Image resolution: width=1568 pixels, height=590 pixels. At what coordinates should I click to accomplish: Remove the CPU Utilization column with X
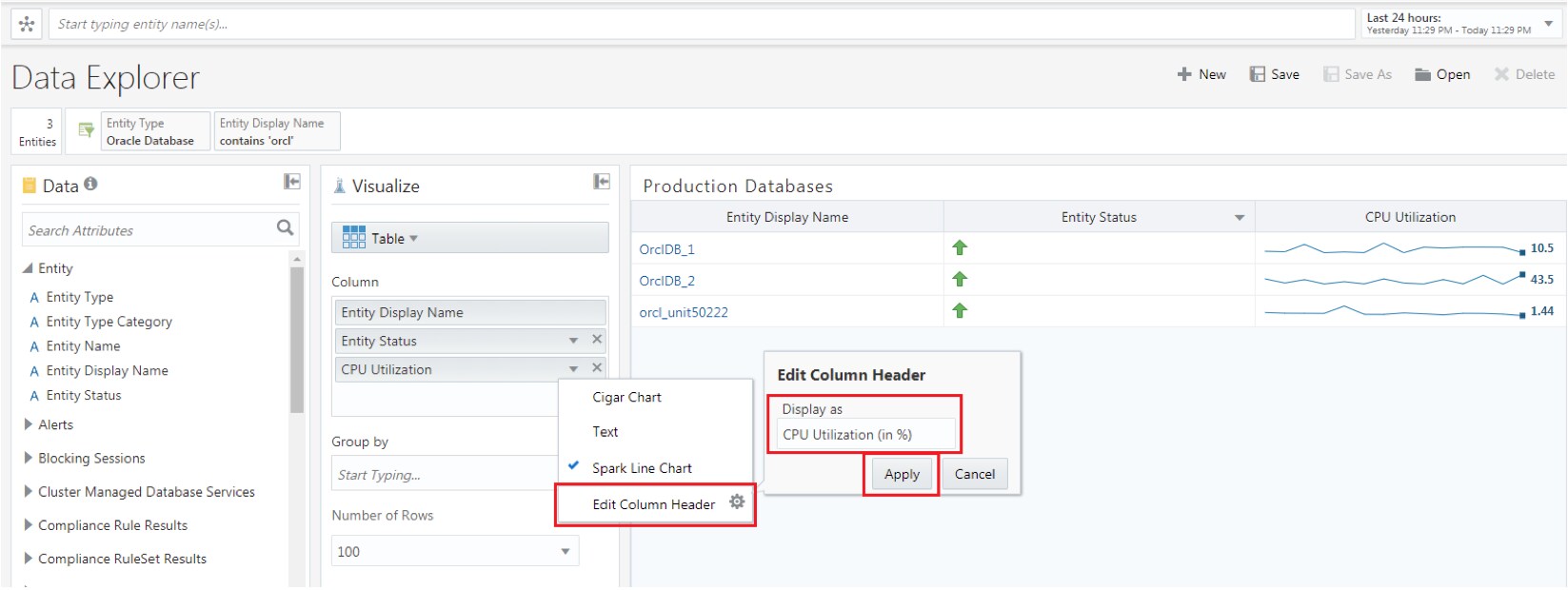[x=597, y=368]
